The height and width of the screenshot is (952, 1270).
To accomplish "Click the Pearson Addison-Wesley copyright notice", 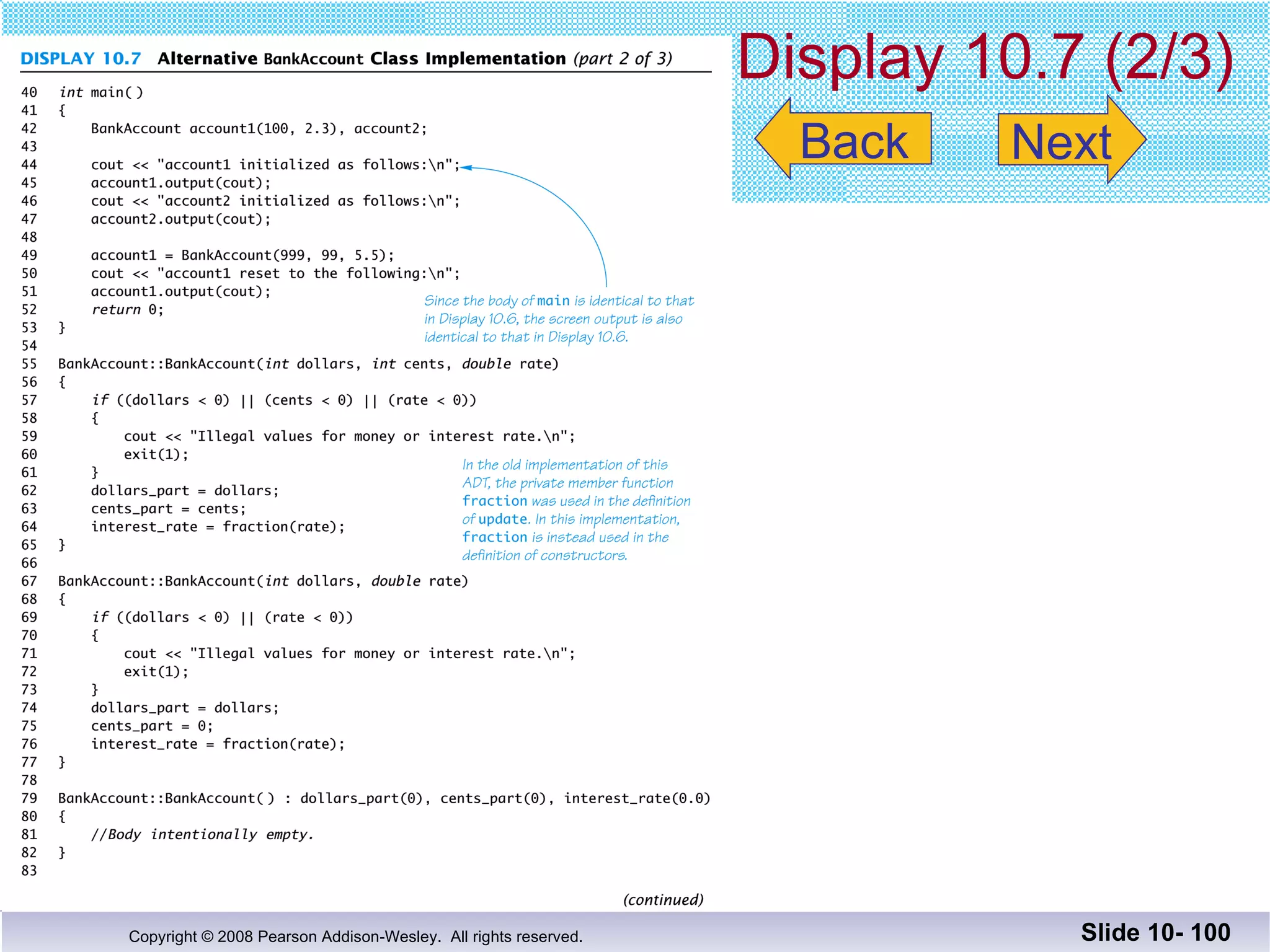I will click(x=355, y=937).
